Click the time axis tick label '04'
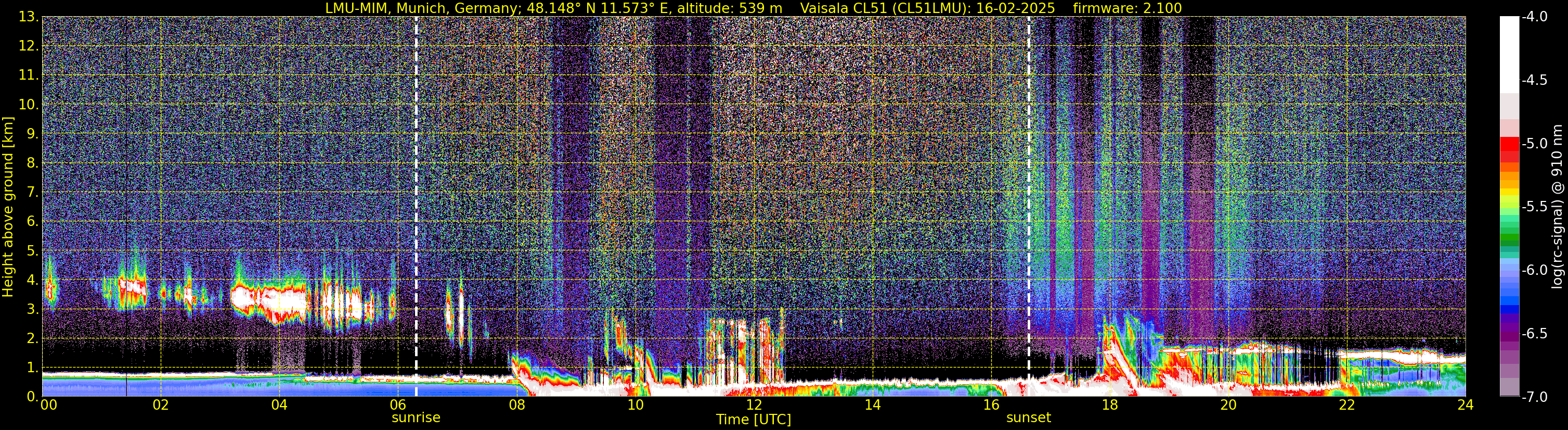1568x430 pixels. click(x=279, y=405)
